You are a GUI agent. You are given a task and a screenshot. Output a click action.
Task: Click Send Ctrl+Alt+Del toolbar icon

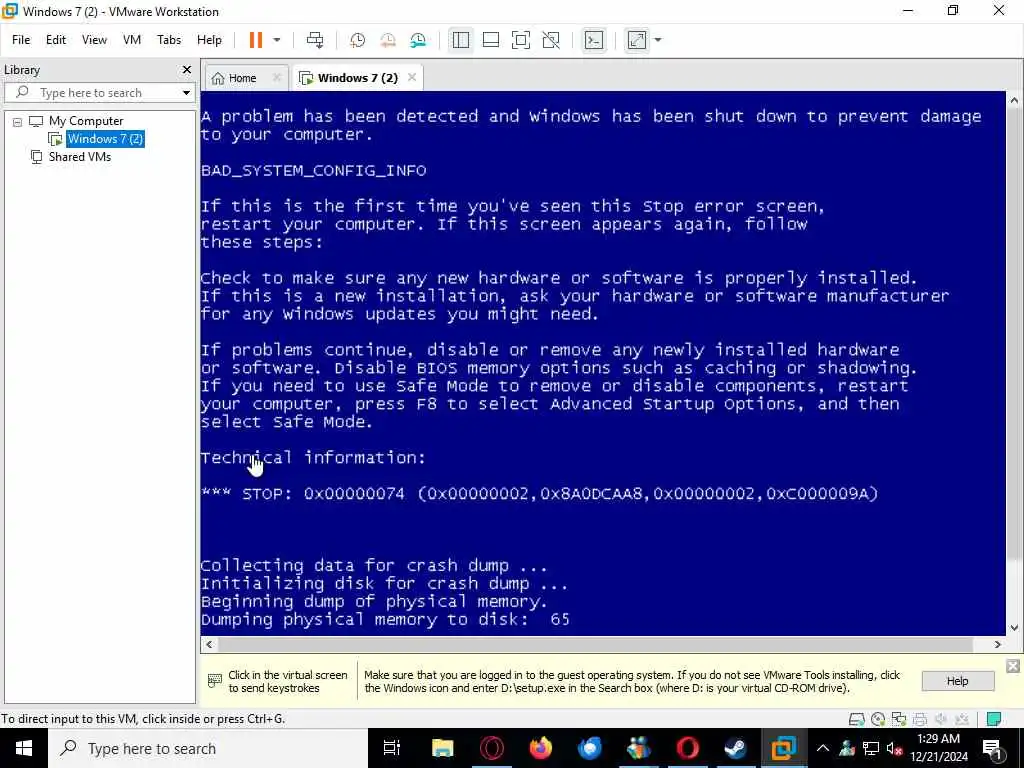pos(315,40)
